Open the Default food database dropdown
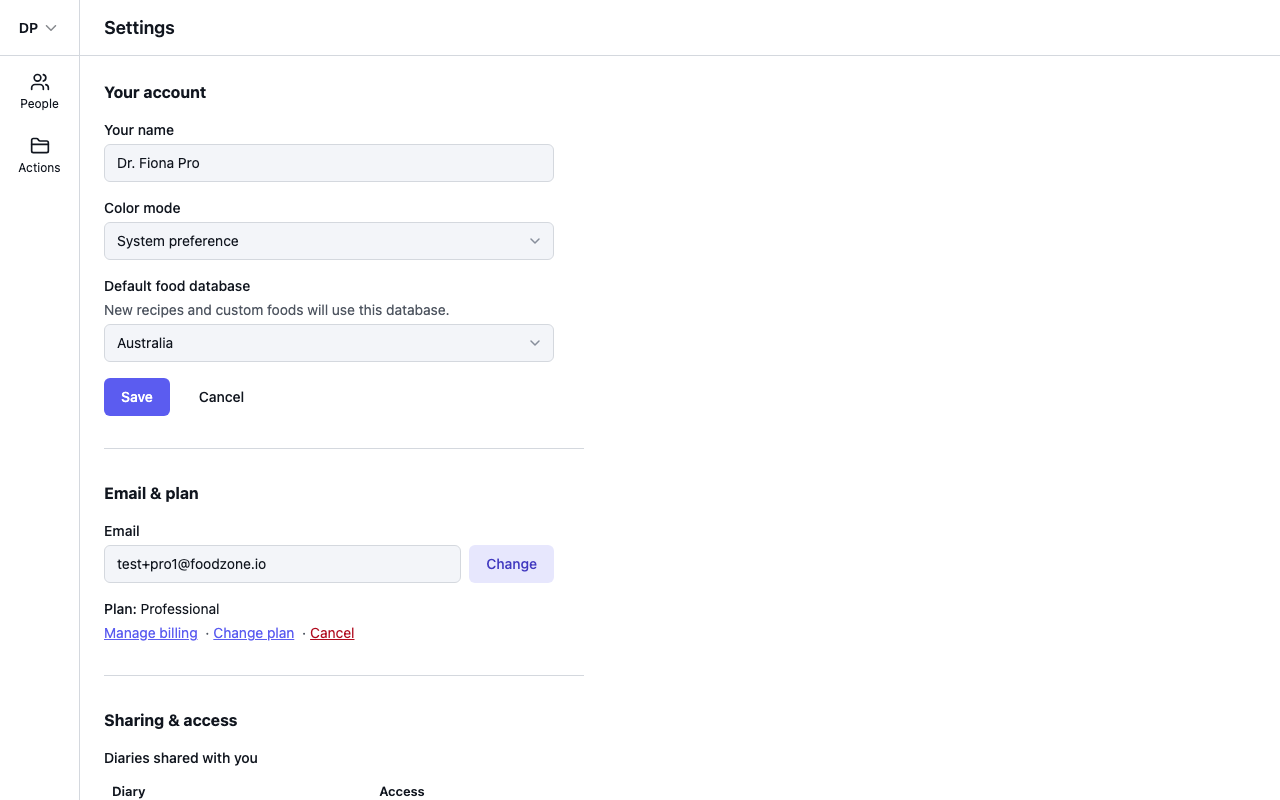This screenshot has width=1280, height=800. point(329,343)
